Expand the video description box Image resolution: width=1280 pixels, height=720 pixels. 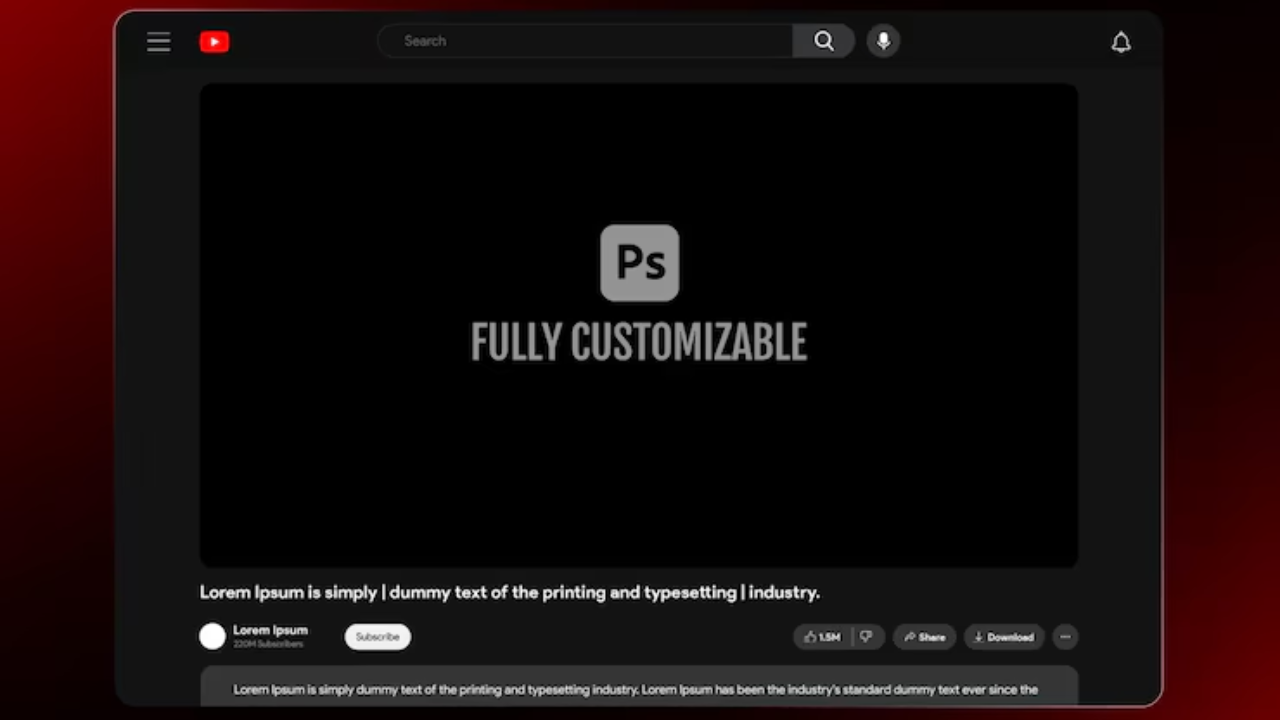coord(638,688)
